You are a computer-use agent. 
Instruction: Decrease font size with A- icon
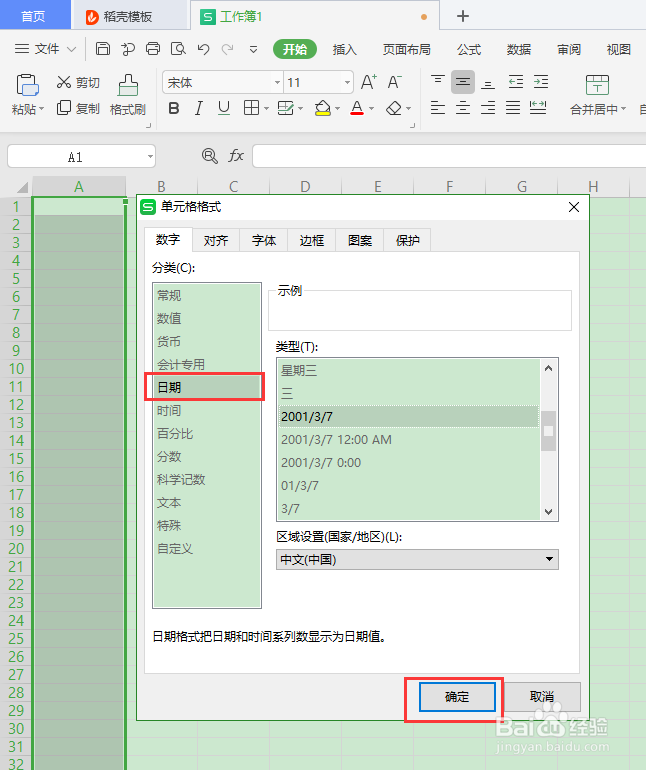click(x=394, y=82)
